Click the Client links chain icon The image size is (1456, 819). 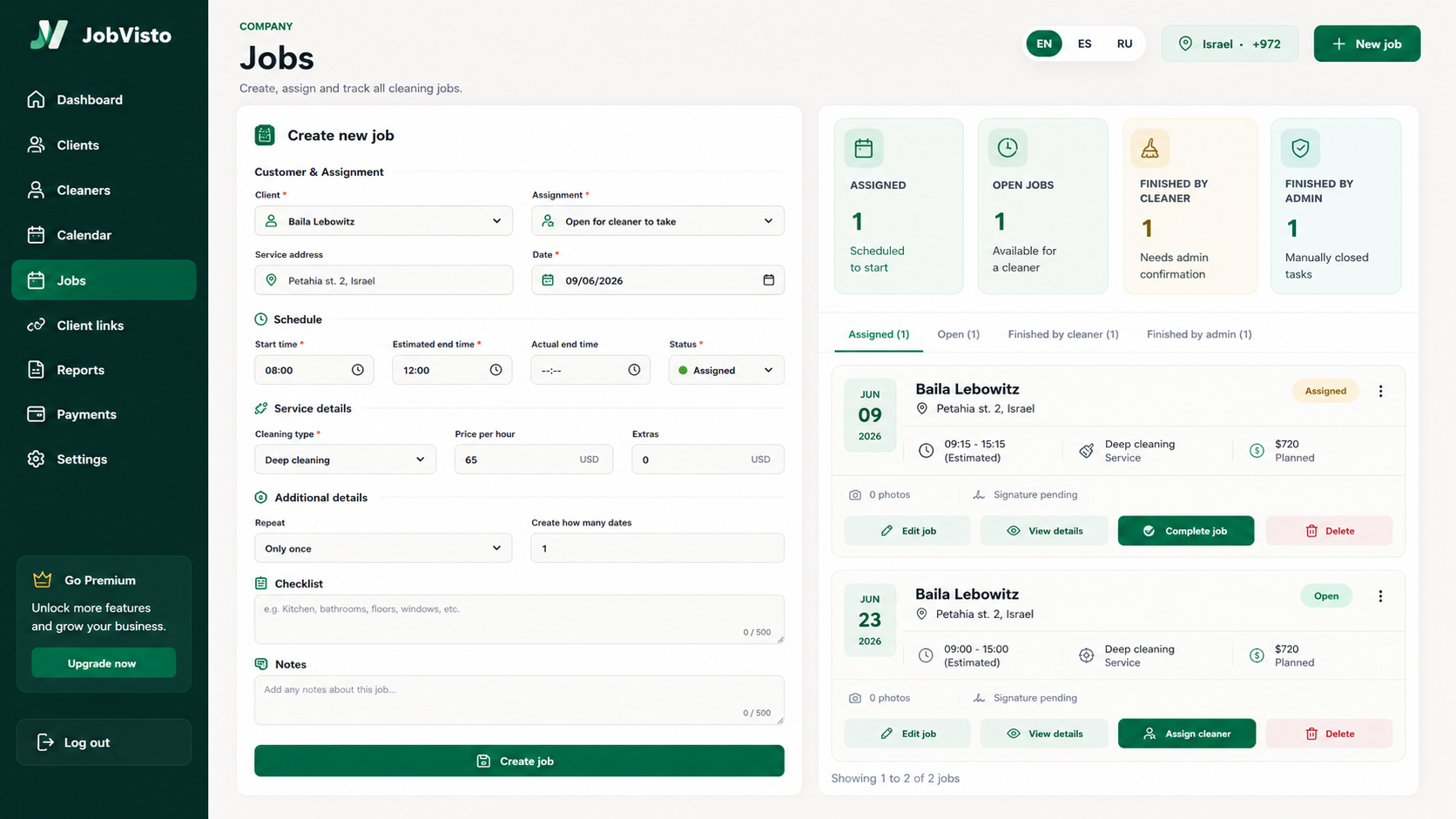click(36, 325)
